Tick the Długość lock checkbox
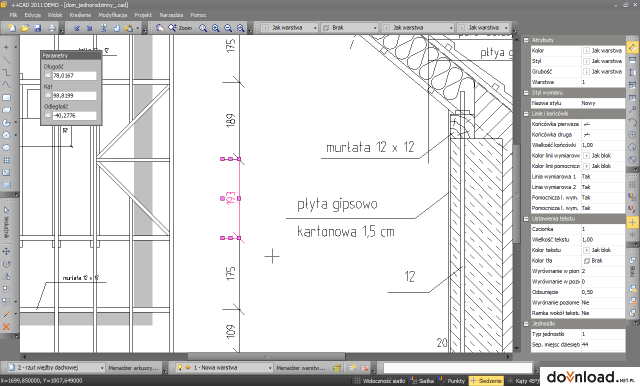The image size is (640, 386). 48,75
